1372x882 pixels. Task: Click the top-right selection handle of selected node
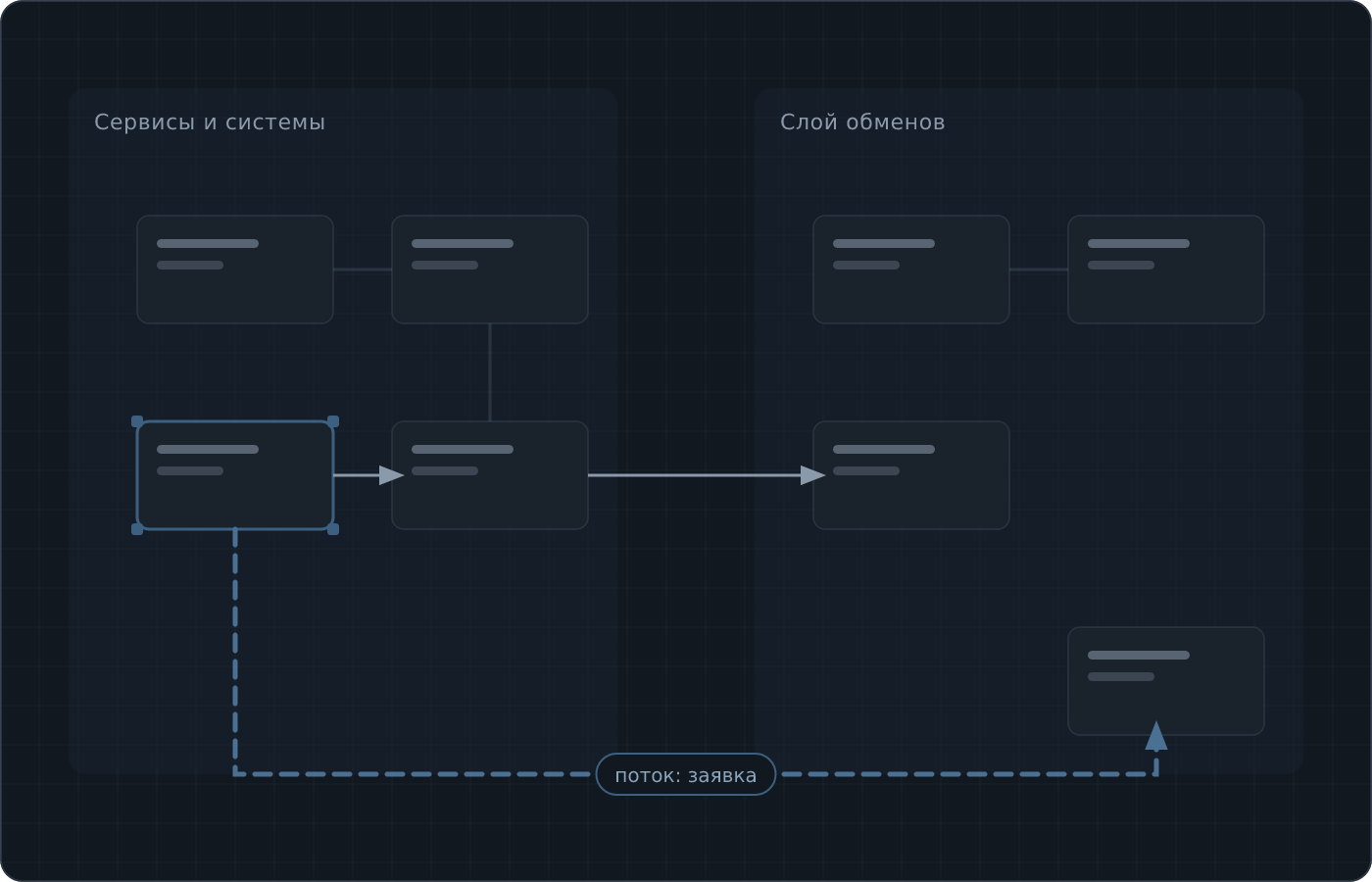333,421
